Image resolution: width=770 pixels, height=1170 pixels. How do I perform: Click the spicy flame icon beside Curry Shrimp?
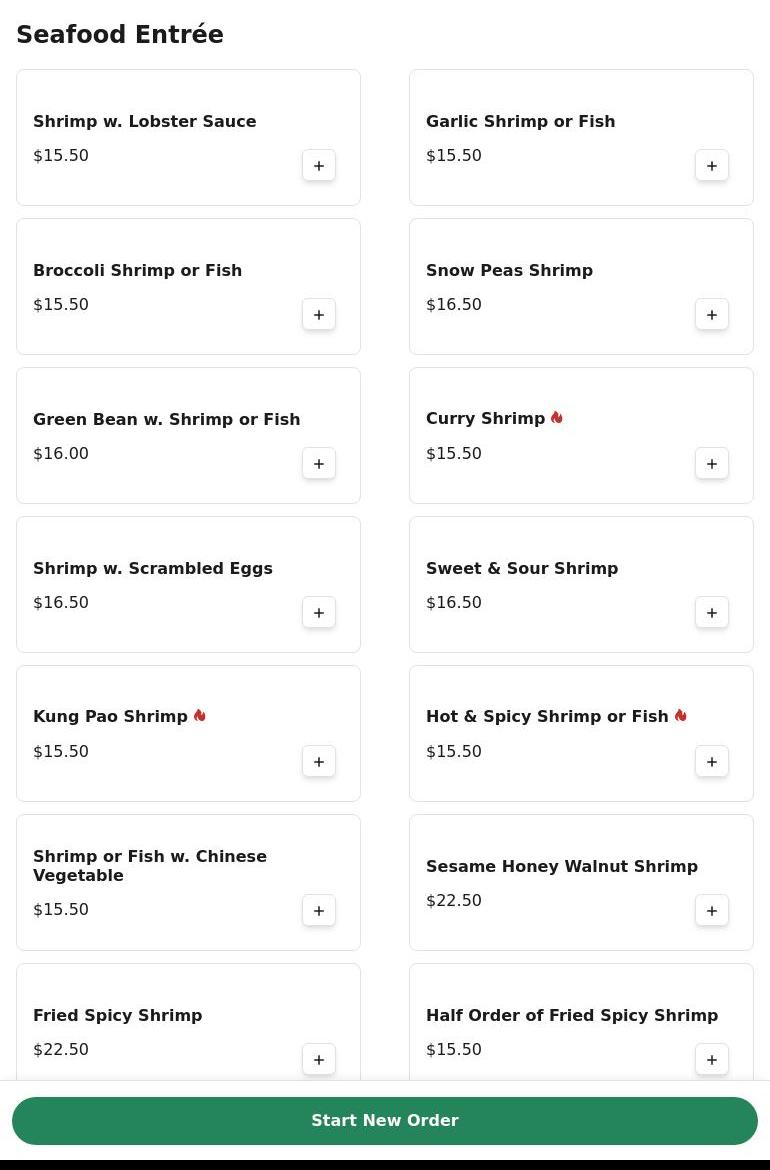pos(557,418)
